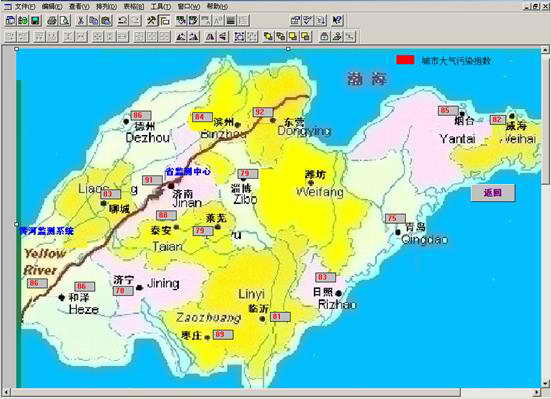551x399 pixels.
Task: Click the Open file toolbar icon
Action: tap(23, 20)
